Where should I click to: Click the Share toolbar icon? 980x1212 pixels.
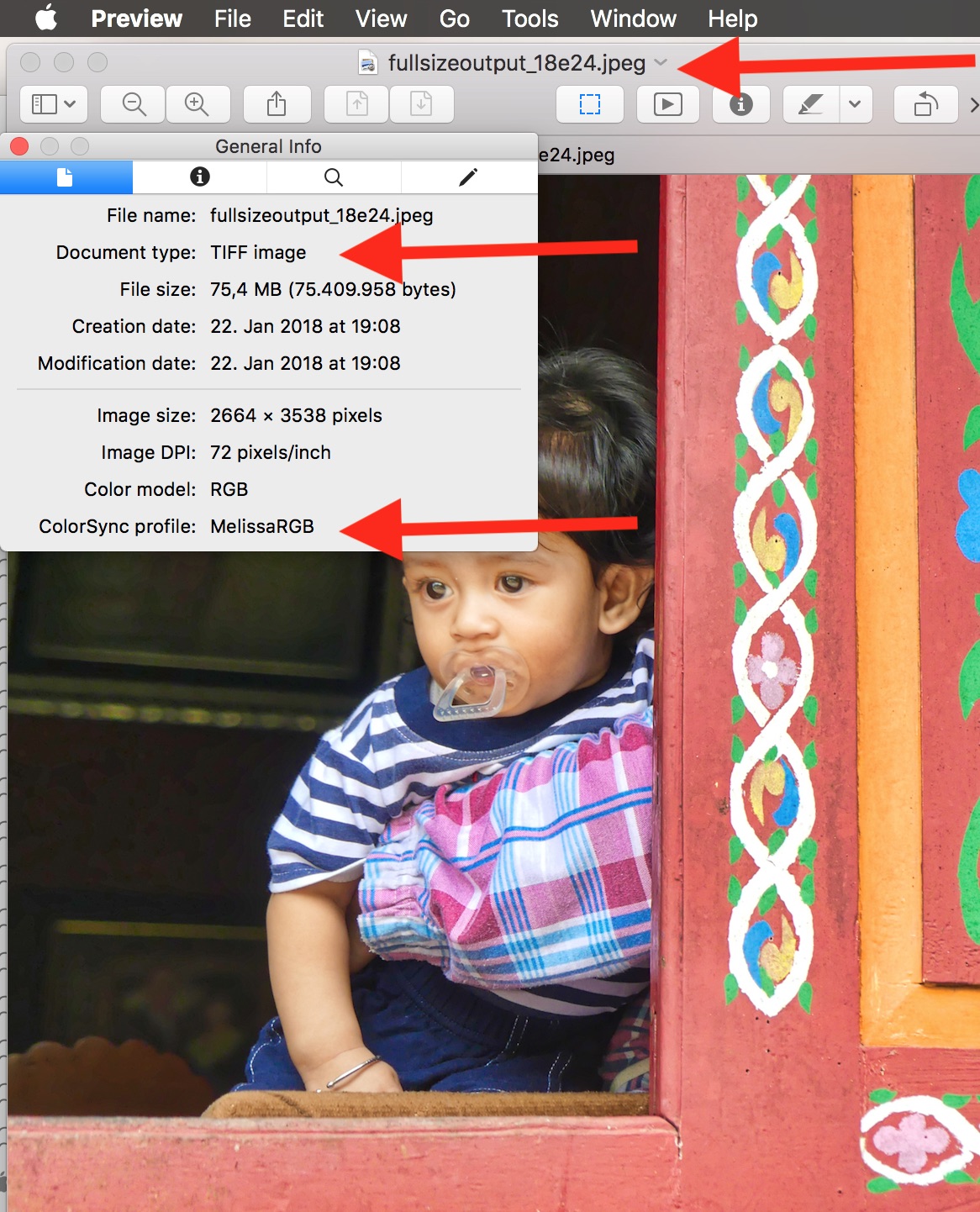[277, 104]
